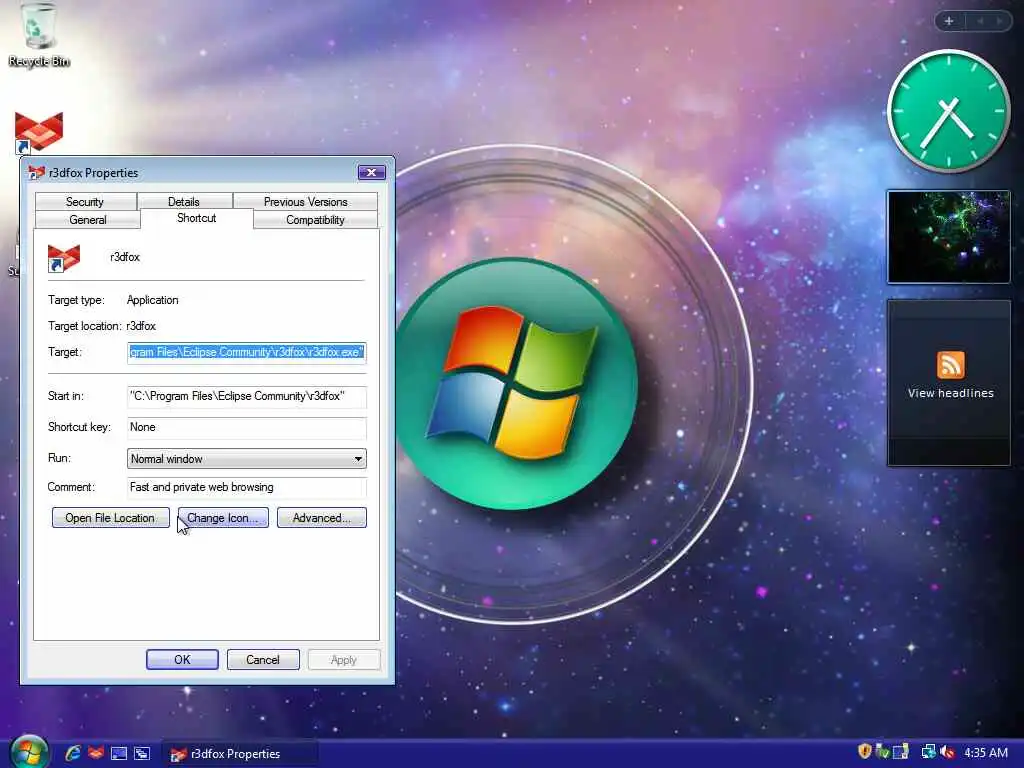Click View headlines in feed gadget
Screen dimensions: 1024x768
pos(950,393)
